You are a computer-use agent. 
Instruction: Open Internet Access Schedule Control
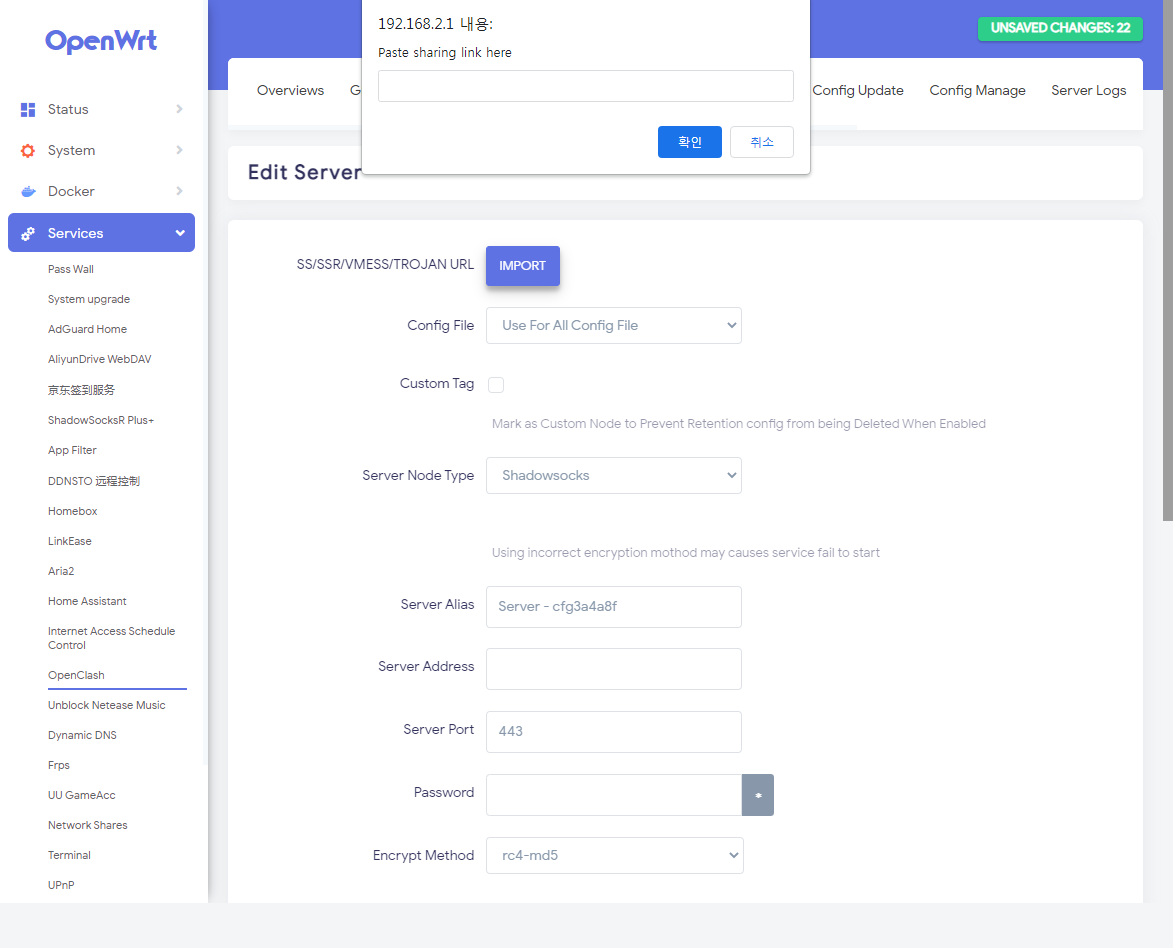111,638
